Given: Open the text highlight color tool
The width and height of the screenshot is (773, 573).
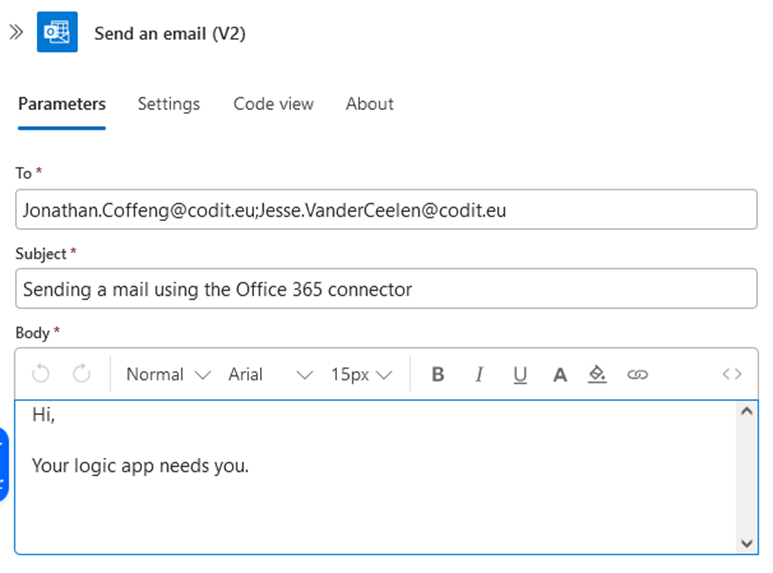Looking at the screenshot, I should (x=597, y=374).
